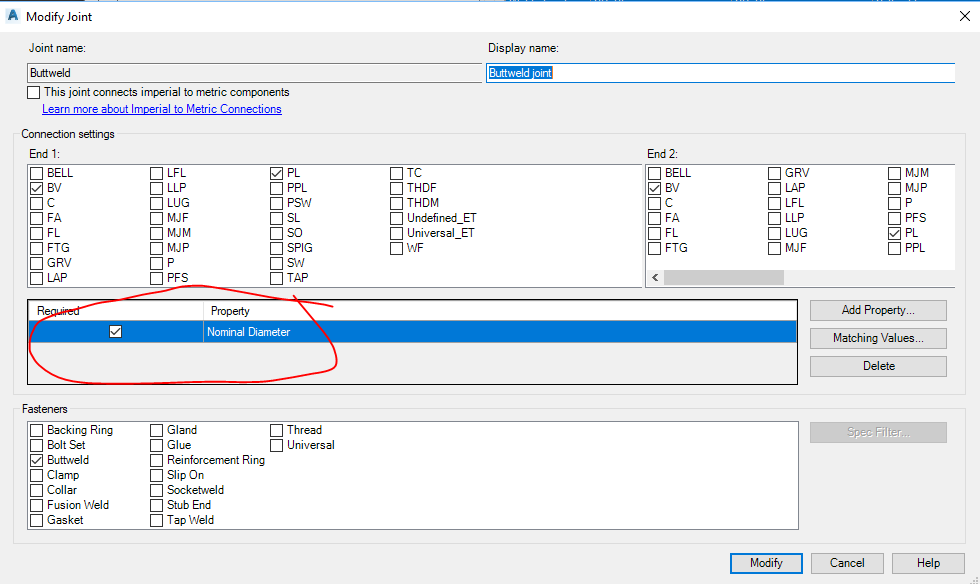The image size is (980, 584).
Task: Enable Undefined_ET in End 1
Action: pos(396,217)
